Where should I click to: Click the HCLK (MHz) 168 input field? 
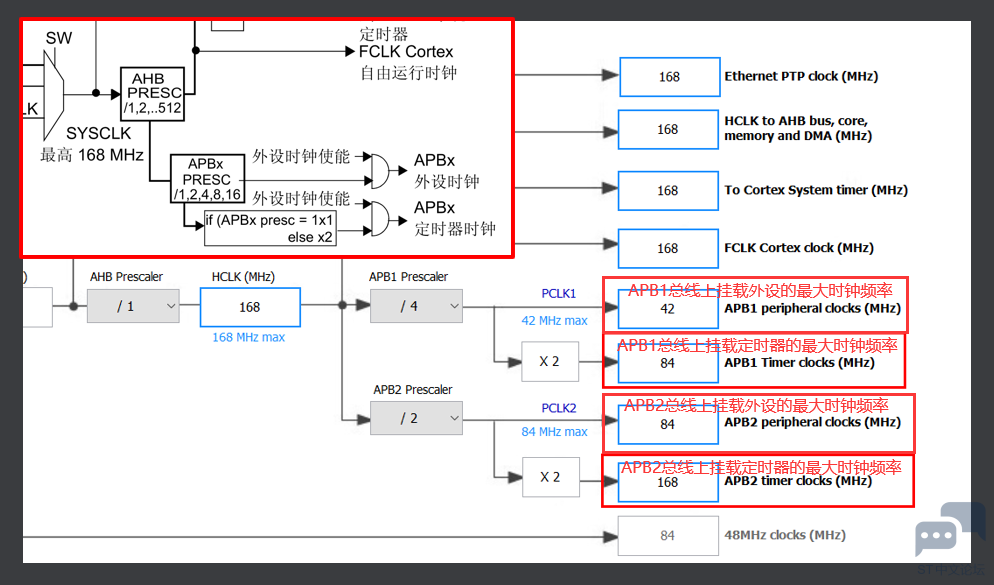[250, 307]
